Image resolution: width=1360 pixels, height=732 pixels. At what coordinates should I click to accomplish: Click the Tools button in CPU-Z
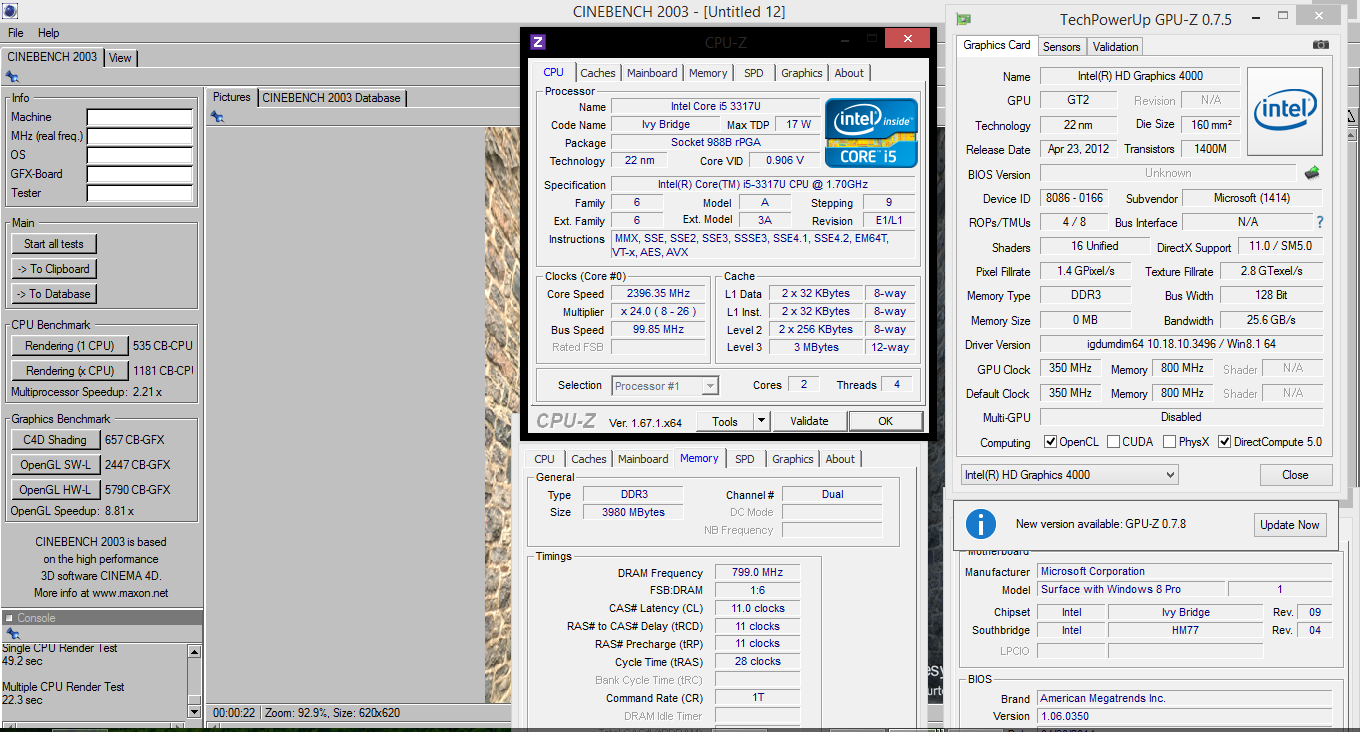point(725,421)
